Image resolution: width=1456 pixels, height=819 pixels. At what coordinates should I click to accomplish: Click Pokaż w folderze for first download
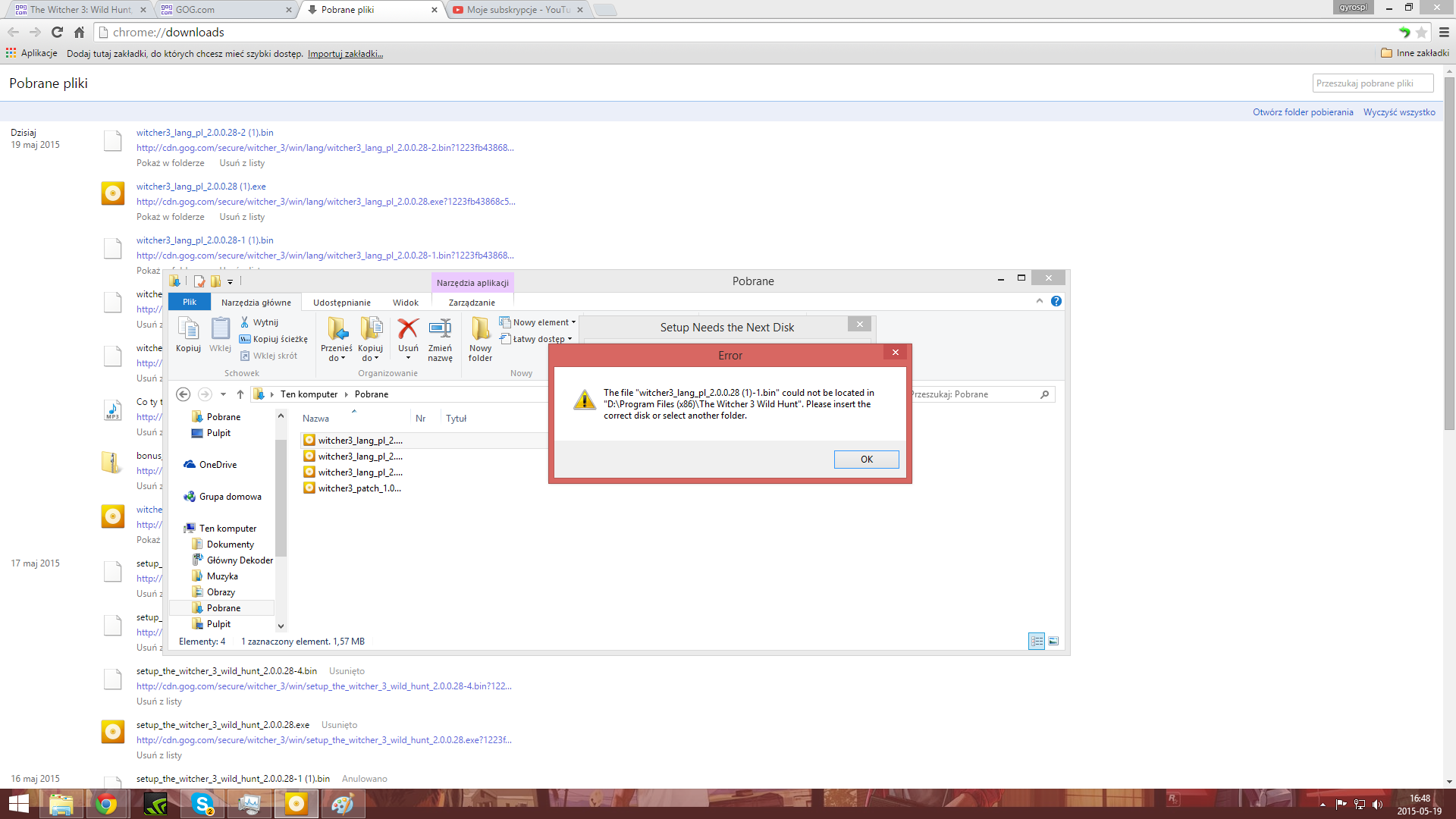171,163
